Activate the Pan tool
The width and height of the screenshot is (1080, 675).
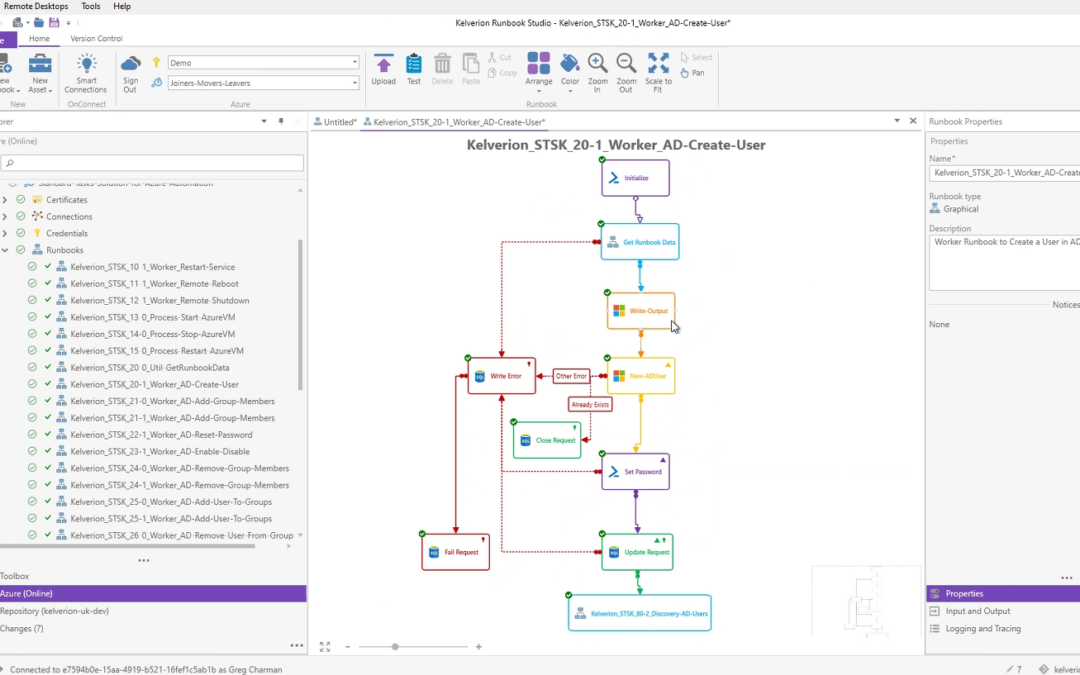692,72
